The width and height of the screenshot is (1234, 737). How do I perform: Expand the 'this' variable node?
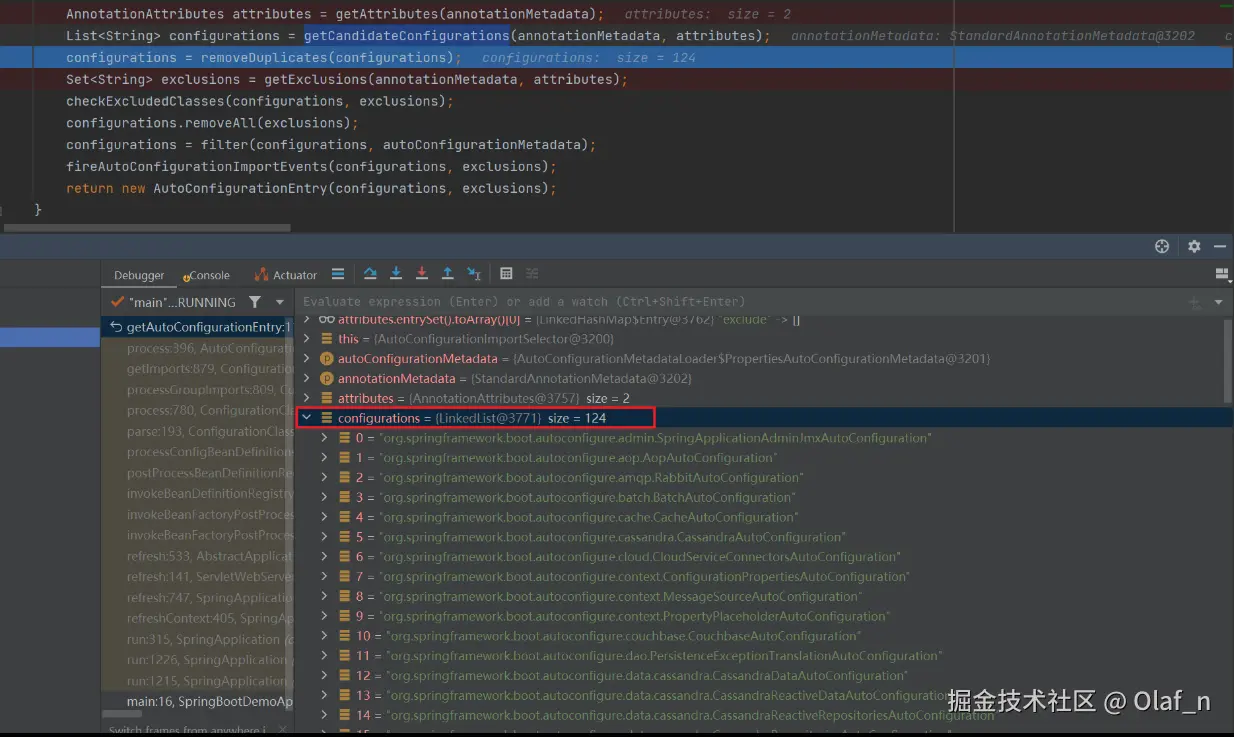[307, 339]
